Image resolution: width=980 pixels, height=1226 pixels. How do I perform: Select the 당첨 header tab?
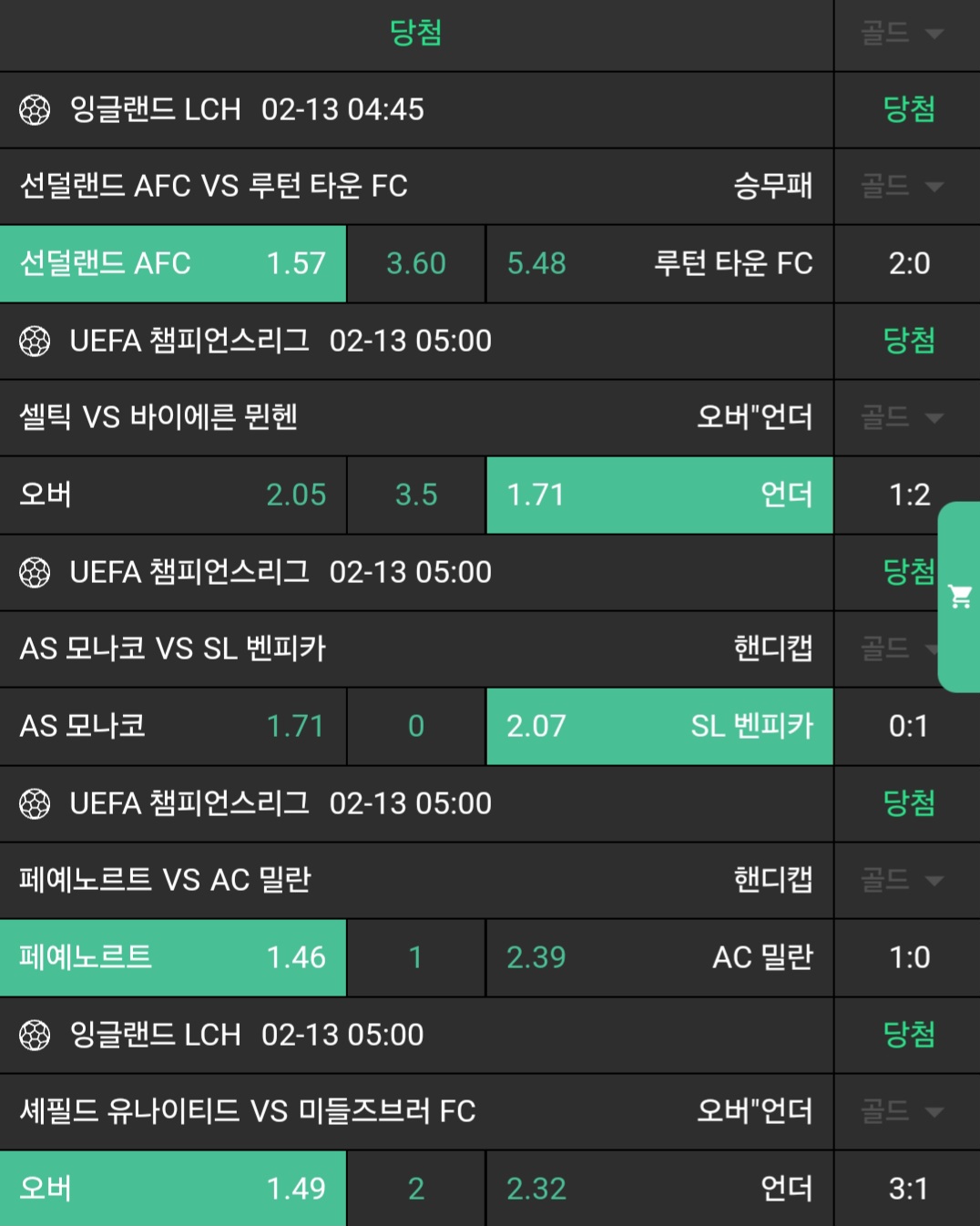[416, 34]
